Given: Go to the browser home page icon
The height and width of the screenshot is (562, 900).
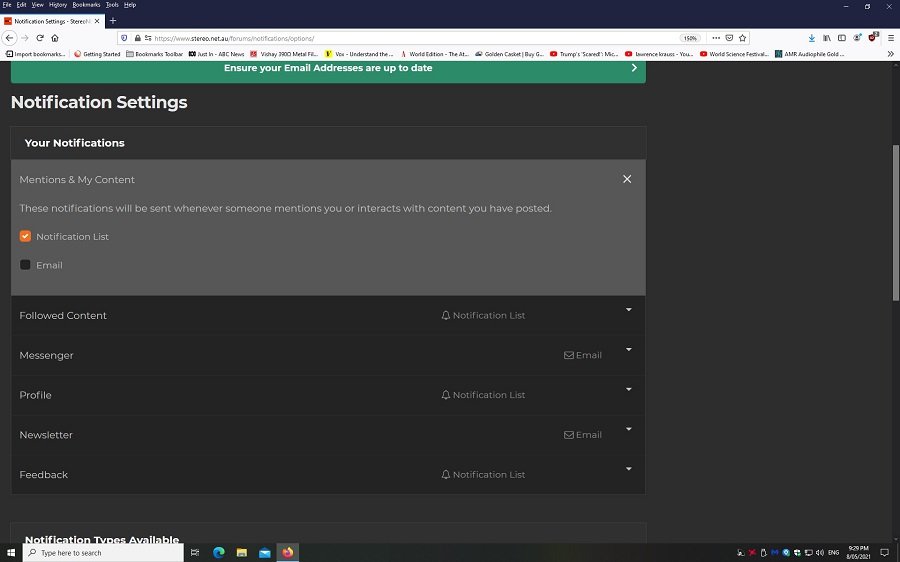Looking at the screenshot, I should tap(55, 38).
